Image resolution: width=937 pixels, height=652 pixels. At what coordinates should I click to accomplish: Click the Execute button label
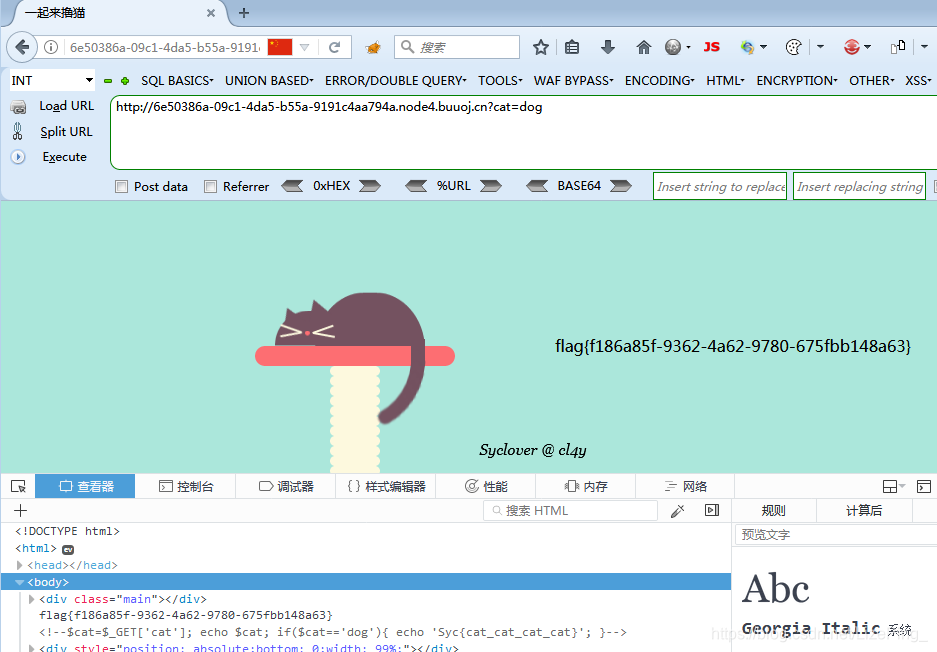point(65,157)
